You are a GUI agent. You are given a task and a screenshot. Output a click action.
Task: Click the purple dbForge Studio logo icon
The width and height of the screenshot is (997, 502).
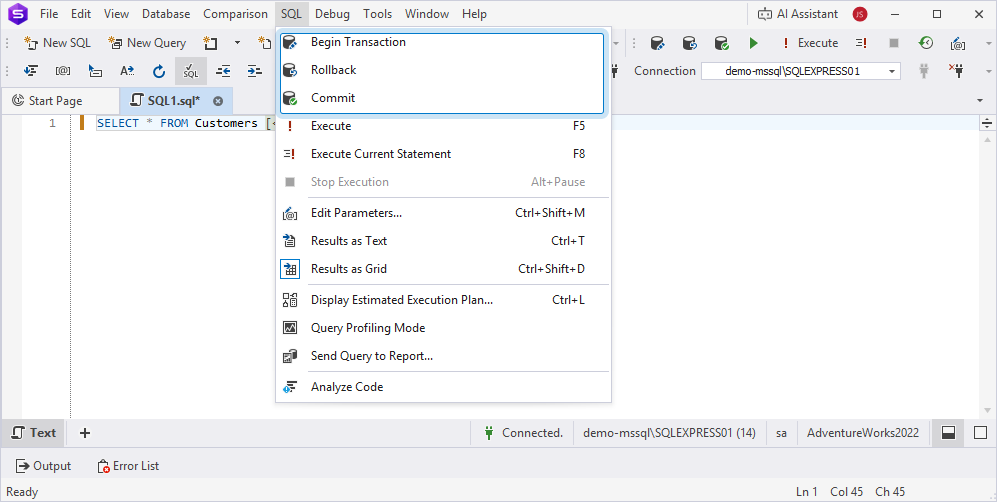pyautogui.click(x=18, y=13)
